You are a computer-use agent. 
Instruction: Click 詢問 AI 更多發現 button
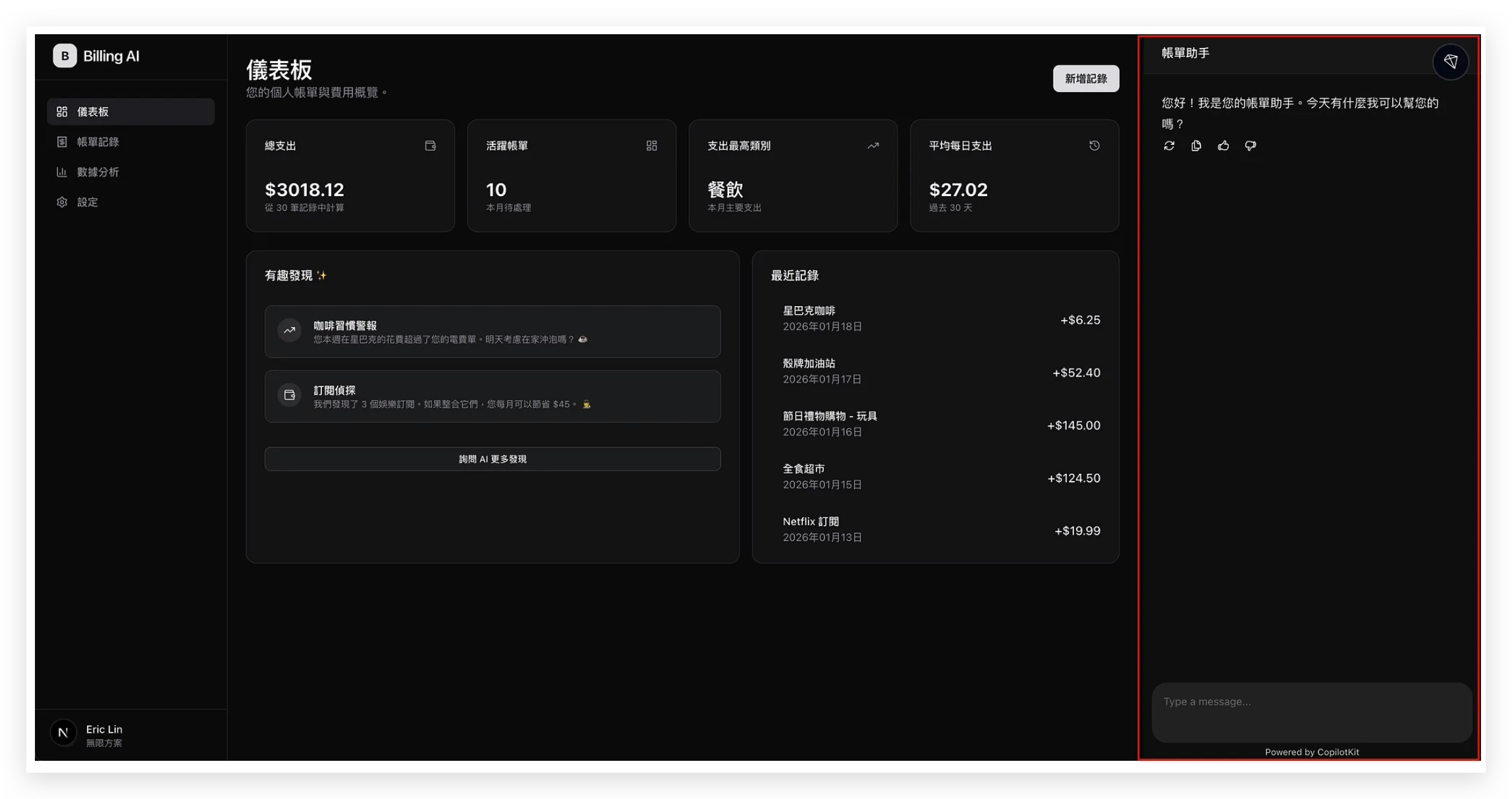point(492,459)
